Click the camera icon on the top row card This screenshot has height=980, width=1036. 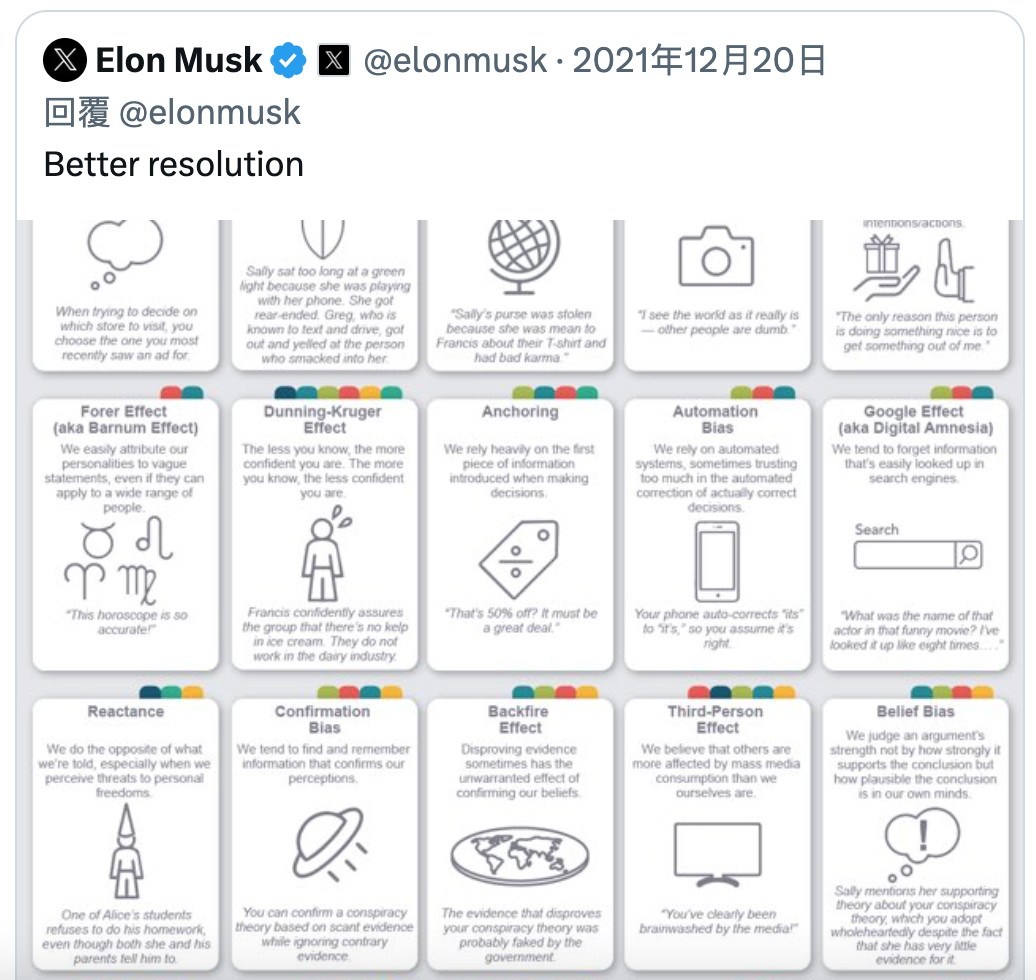point(716,256)
